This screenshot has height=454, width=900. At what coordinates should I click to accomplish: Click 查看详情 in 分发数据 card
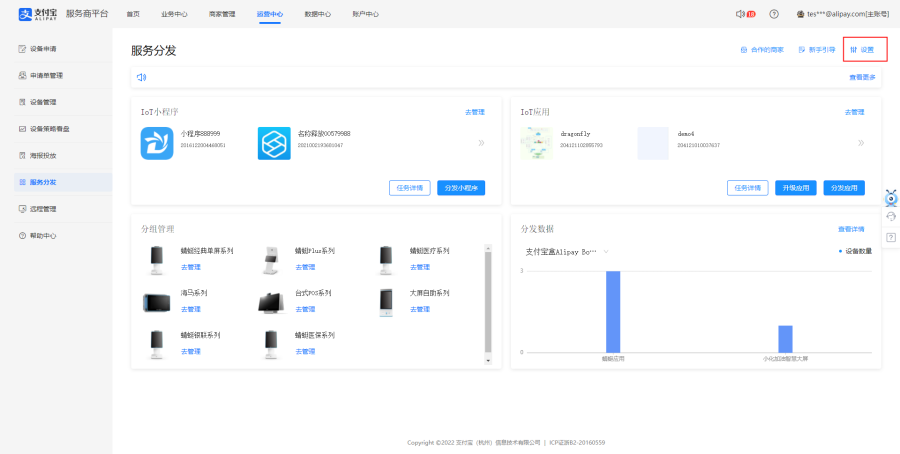[x=851, y=229]
